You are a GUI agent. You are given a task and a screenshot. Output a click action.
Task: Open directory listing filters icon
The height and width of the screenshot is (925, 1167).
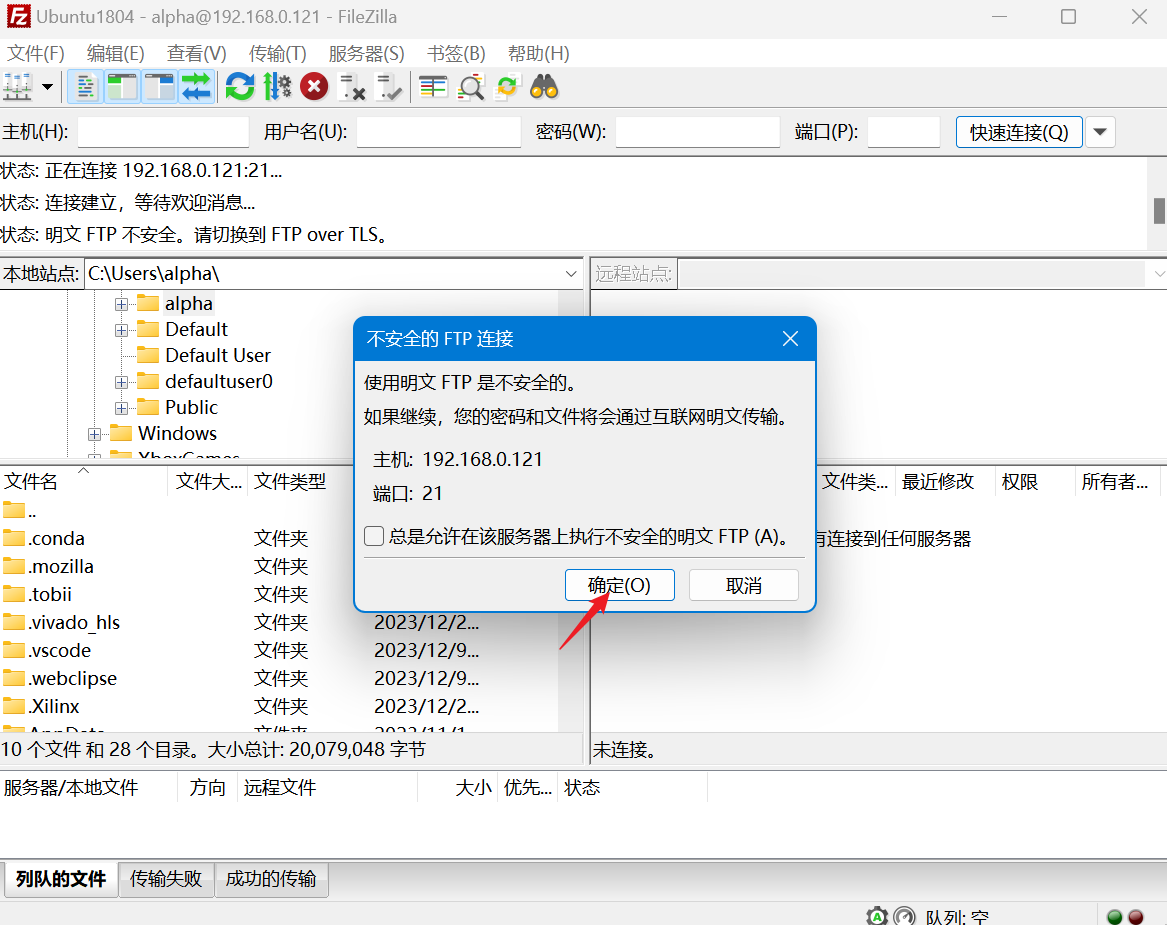(432, 87)
